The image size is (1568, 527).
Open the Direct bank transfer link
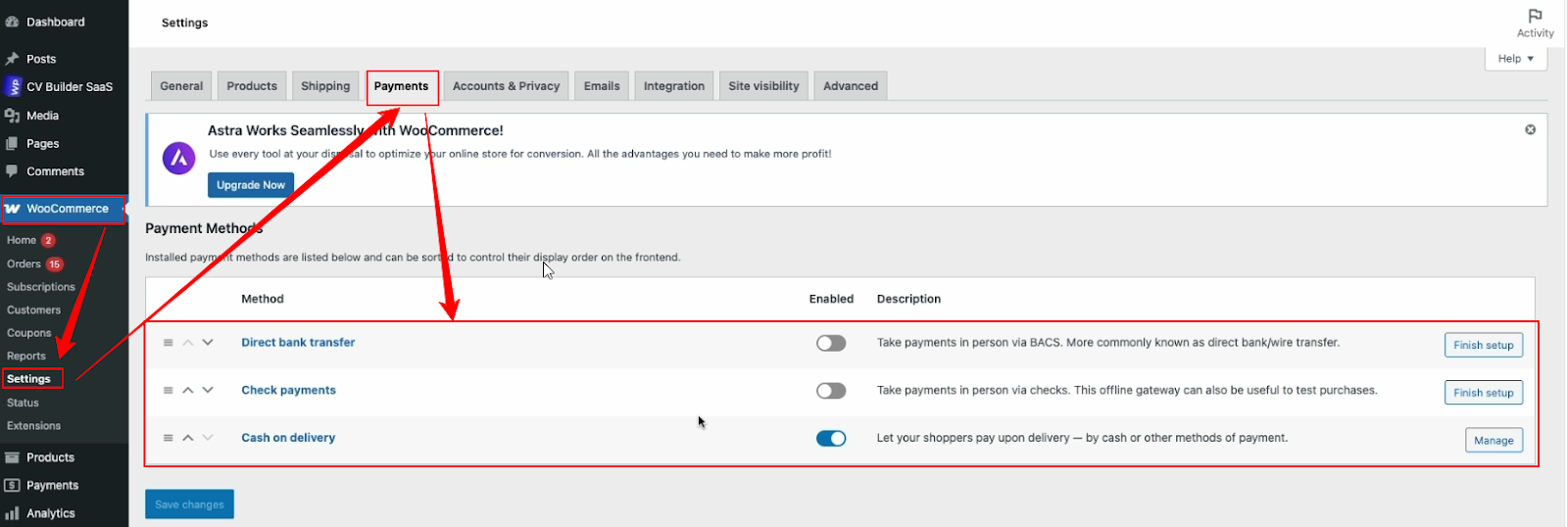point(298,343)
